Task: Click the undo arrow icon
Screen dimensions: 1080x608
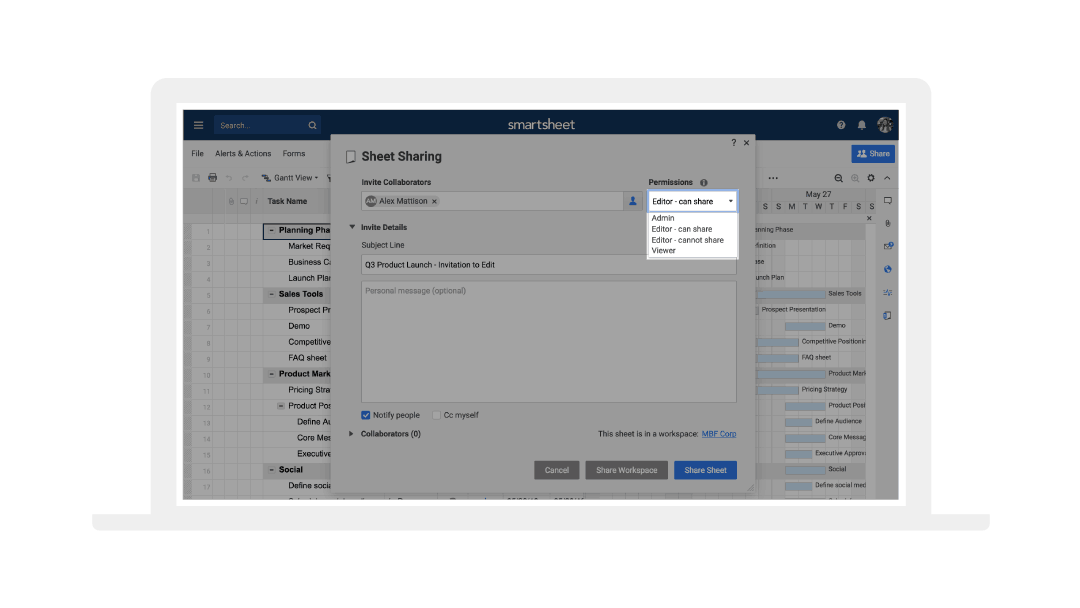Action: click(229, 178)
